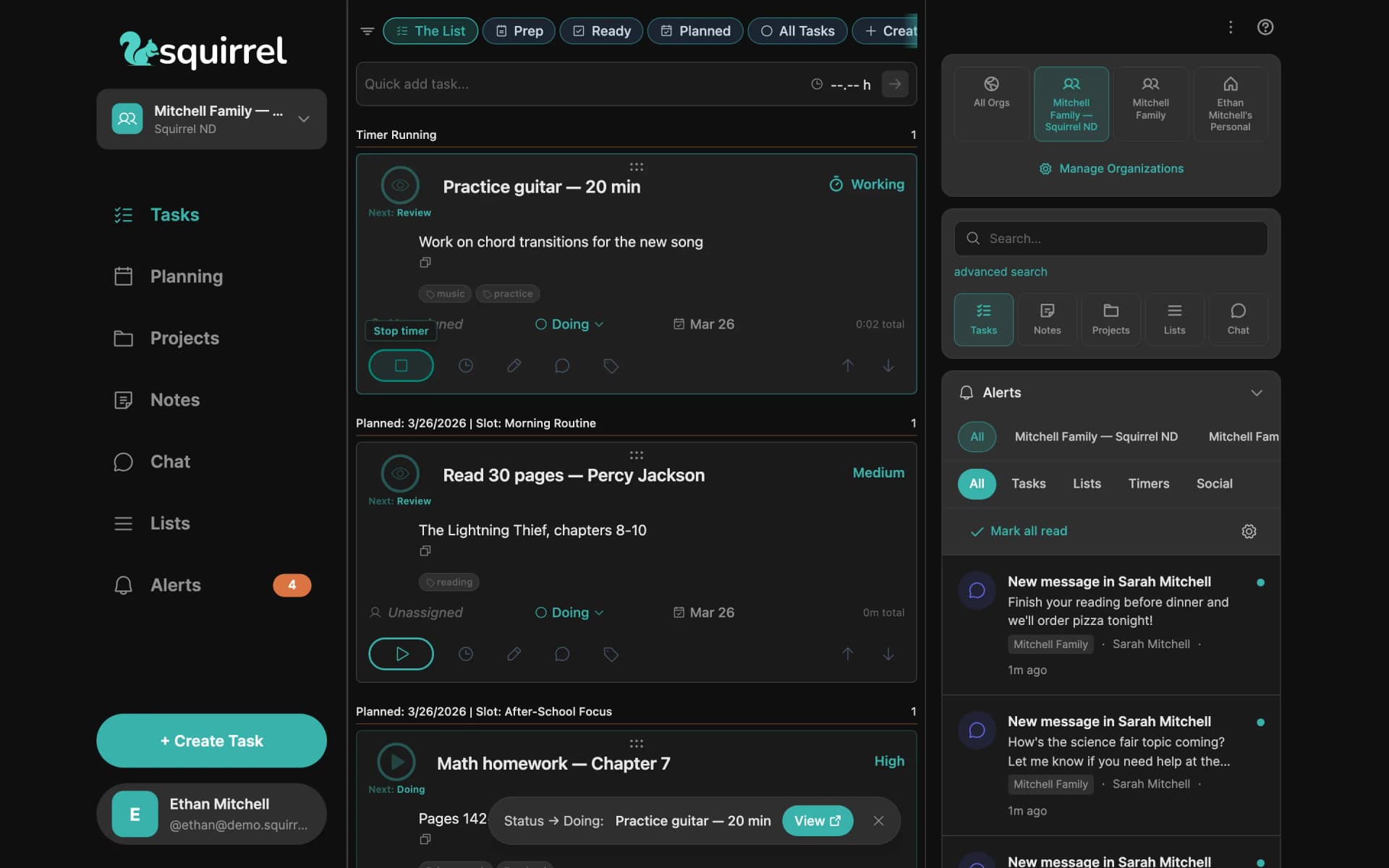Toggle review eye on Read 30 pages

coord(400,474)
